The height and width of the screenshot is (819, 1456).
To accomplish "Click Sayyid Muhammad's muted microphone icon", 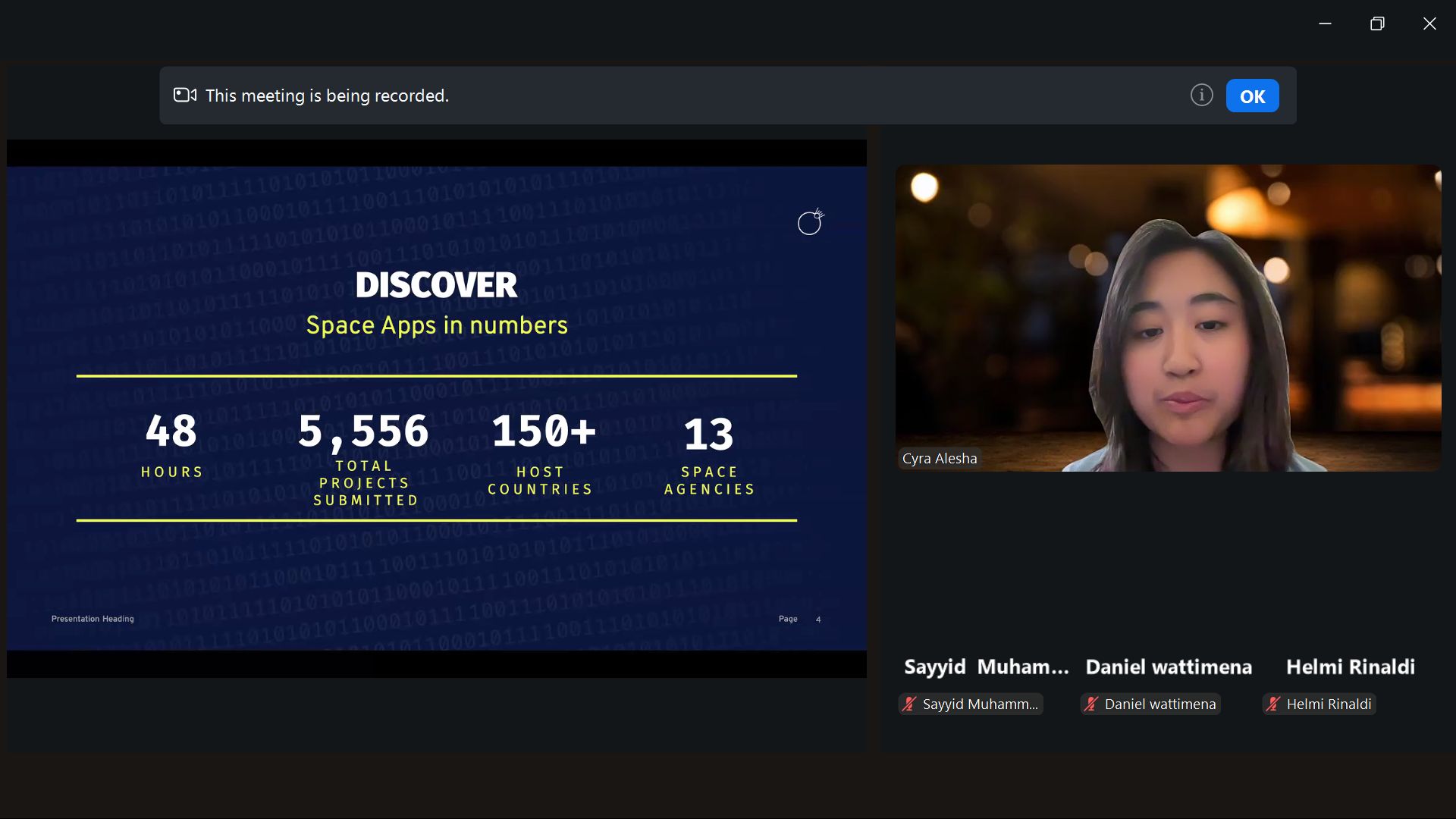I will (909, 704).
